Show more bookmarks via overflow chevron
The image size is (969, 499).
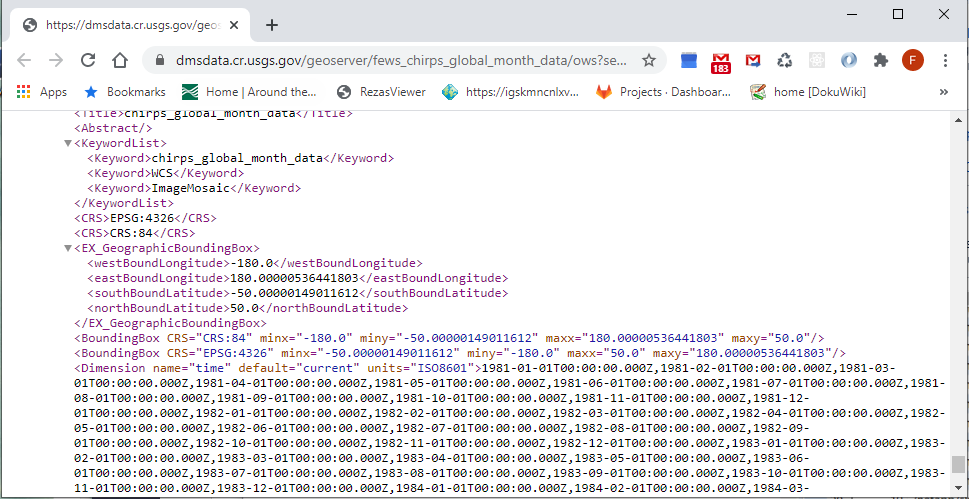coord(943,91)
